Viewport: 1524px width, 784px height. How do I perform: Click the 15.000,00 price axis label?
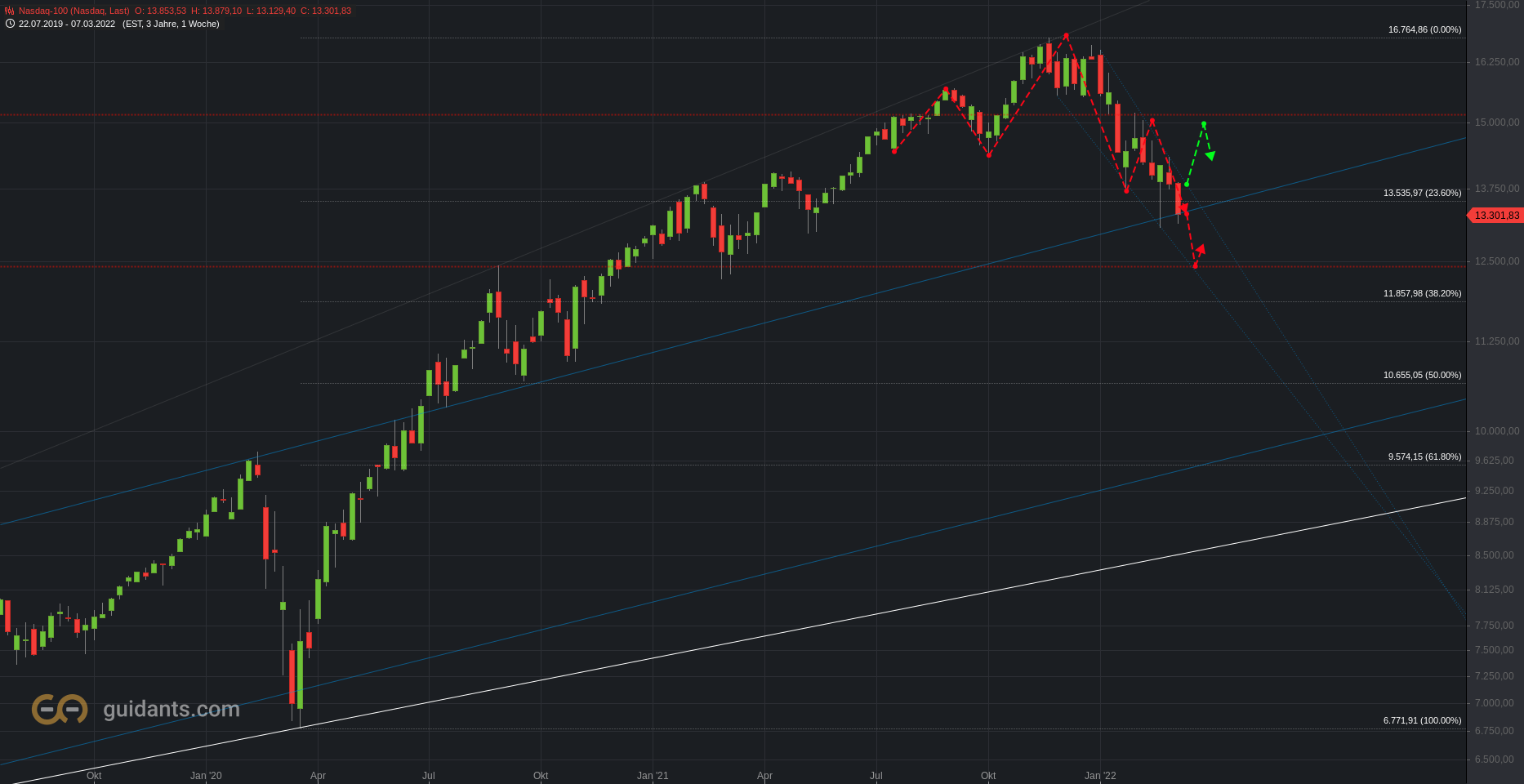point(1497,122)
